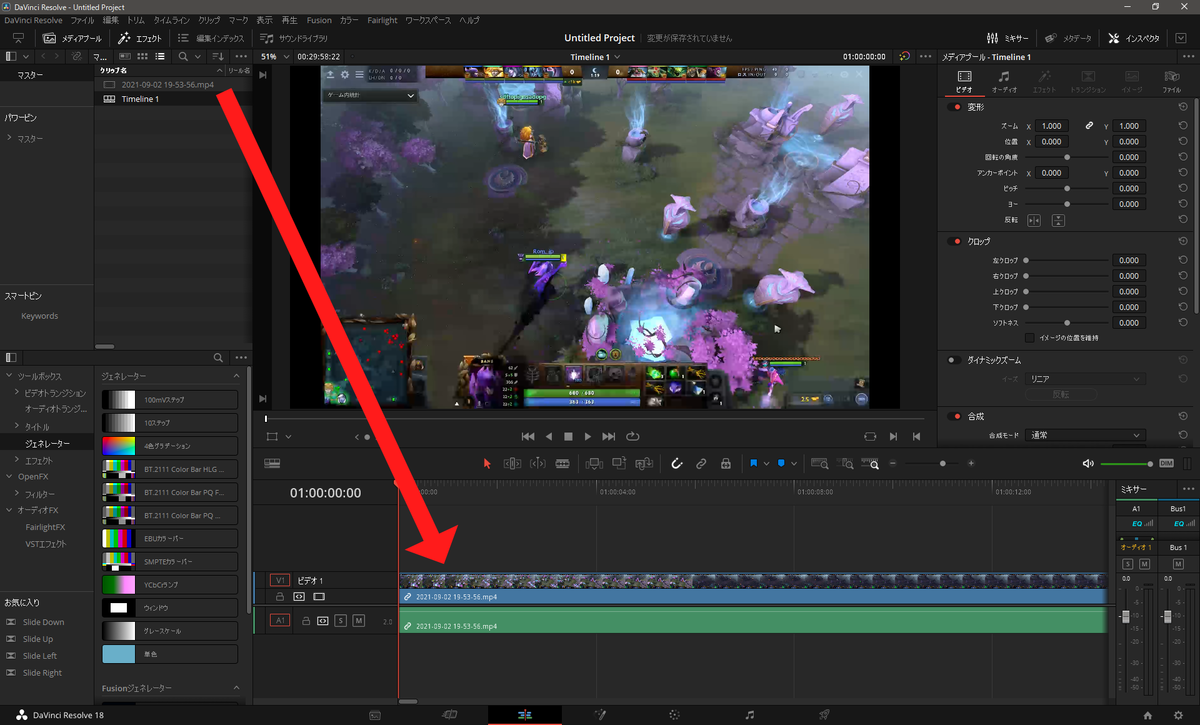
Task: Open the Fairlight page icon
Action: coord(750,715)
